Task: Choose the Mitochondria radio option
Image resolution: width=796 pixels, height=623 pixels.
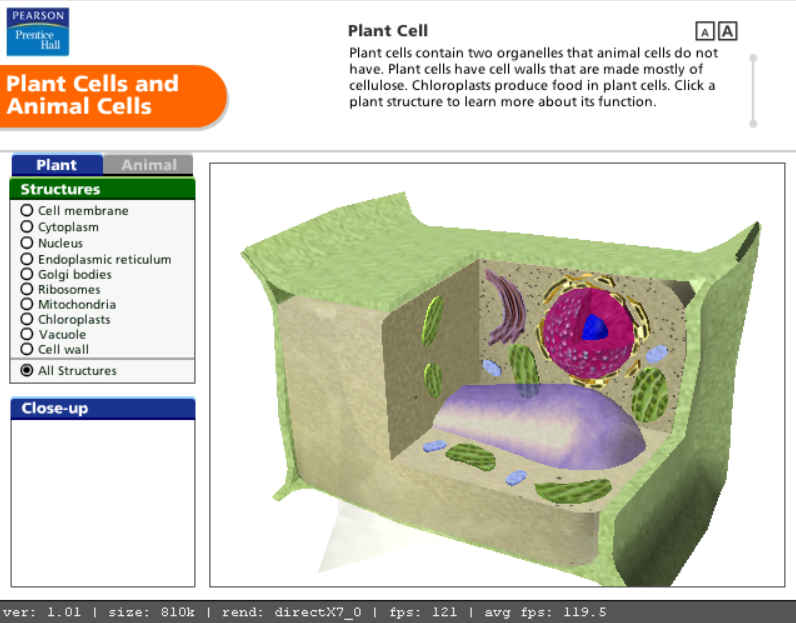Action: pos(27,304)
